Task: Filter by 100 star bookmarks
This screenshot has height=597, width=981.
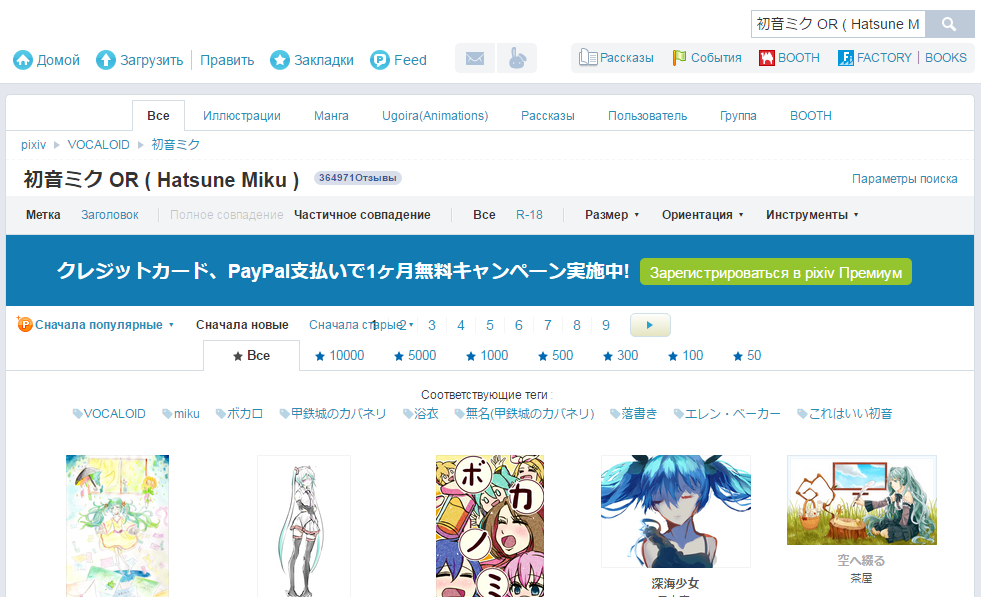Action: coord(686,355)
